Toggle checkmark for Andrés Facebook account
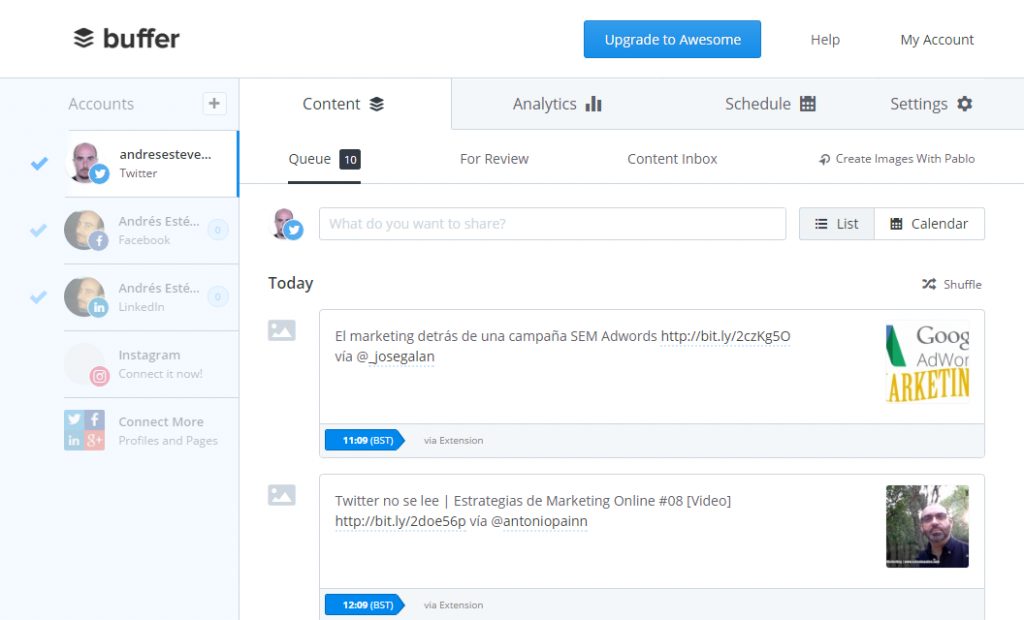Image resolution: width=1024 pixels, height=620 pixels. pyautogui.click(x=39, y=230)
